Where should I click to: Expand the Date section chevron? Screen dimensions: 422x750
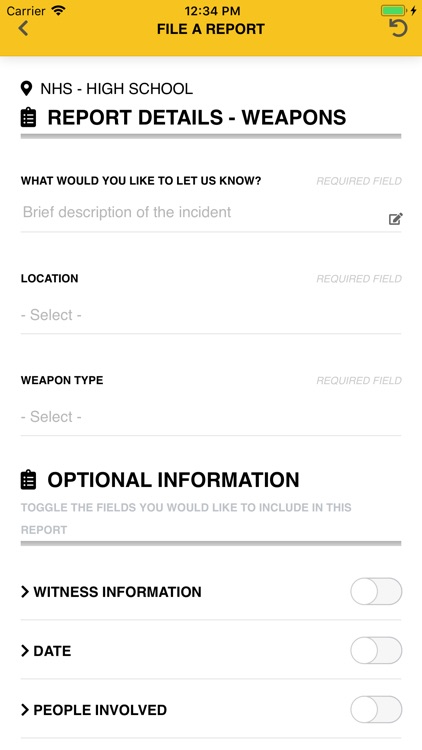click(x=25, y=651)
